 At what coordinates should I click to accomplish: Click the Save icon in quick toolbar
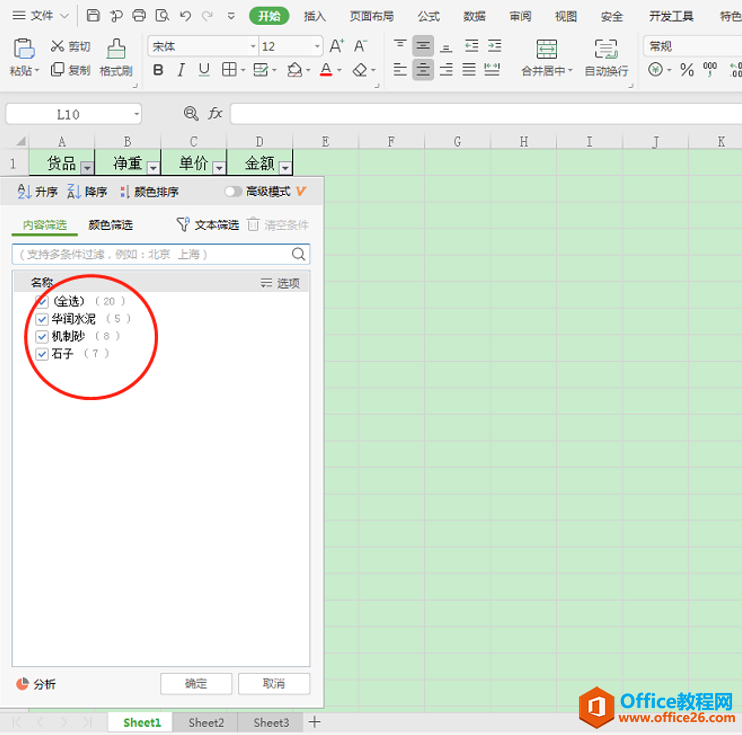(93, 16)
